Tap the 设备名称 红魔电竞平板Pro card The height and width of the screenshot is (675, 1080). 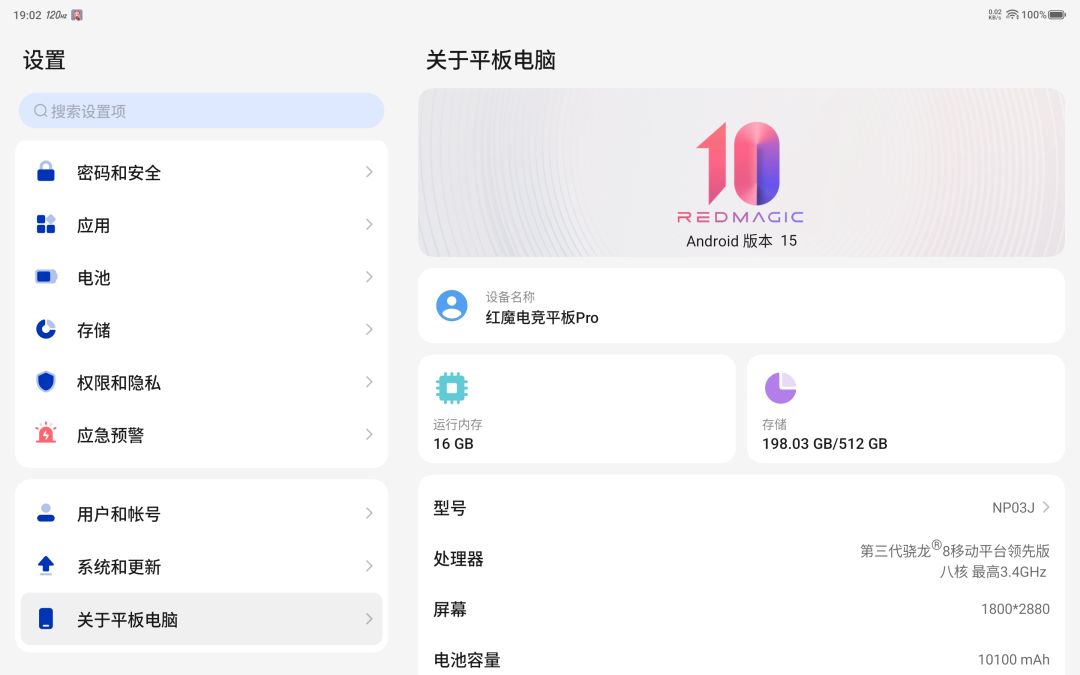point(741,306)
